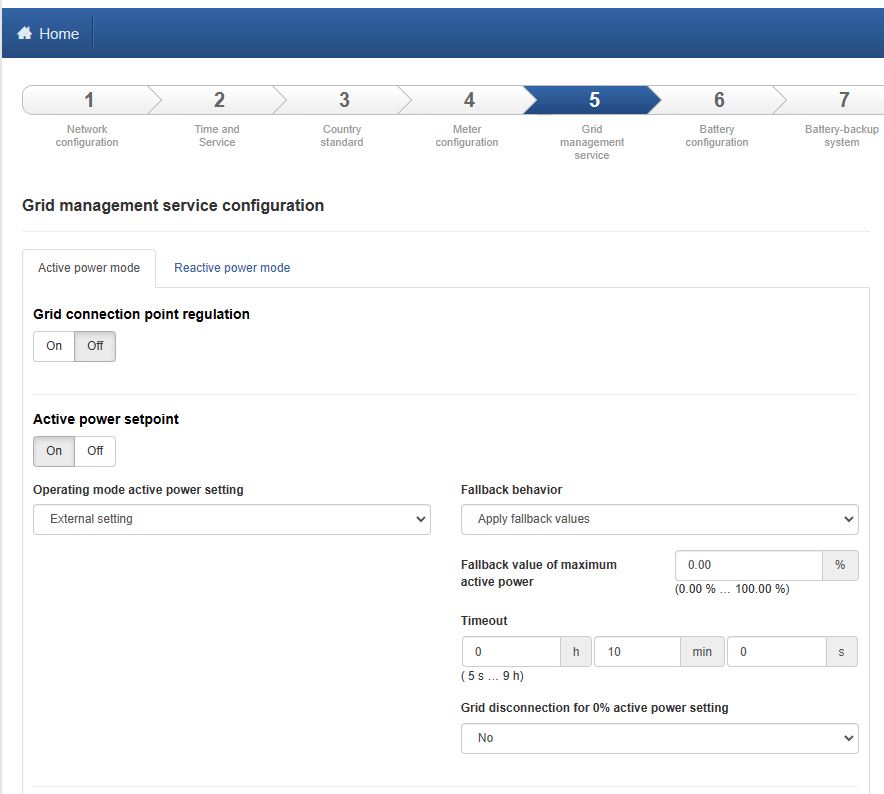Click the Fallback value percentage field

point(749,565)
